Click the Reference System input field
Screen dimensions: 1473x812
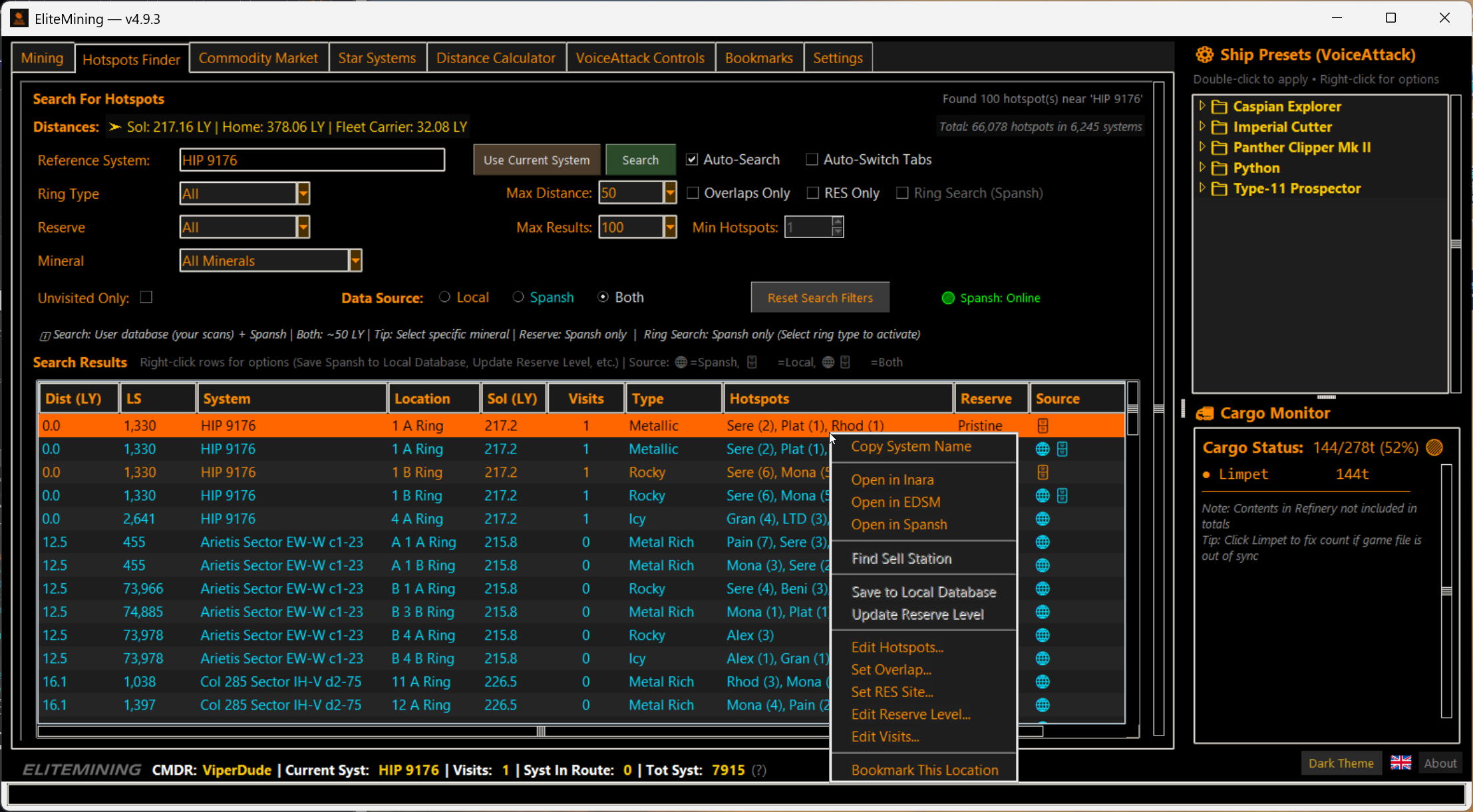[311, 160]
